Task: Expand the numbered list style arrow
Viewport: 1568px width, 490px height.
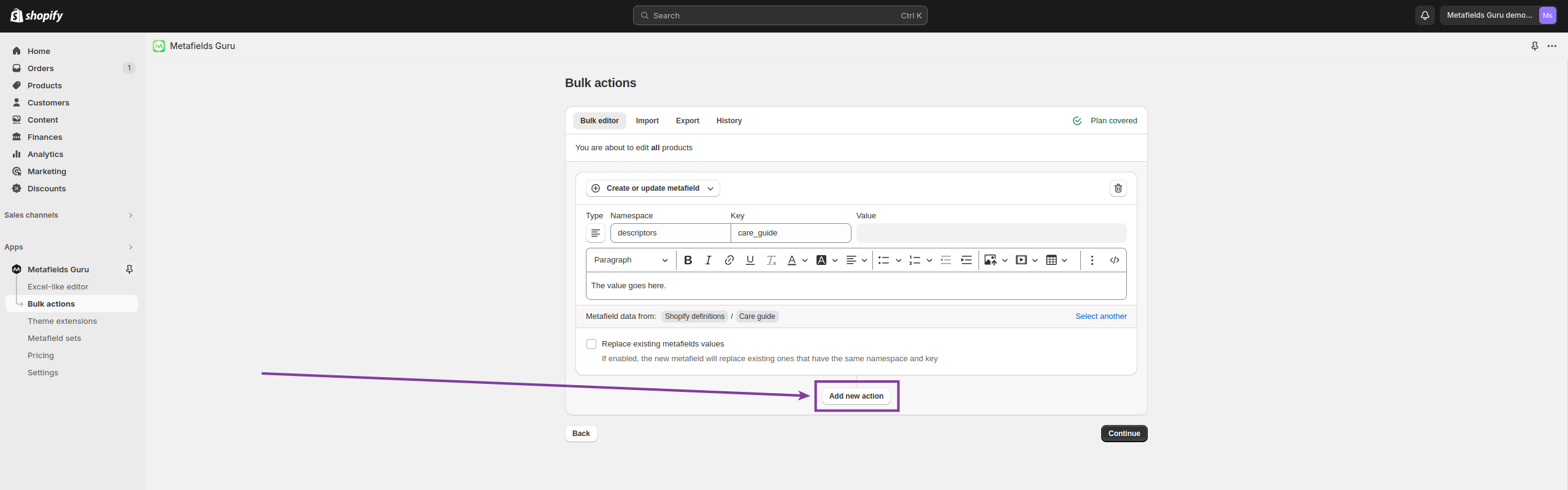Action: (x=929, y=260)
